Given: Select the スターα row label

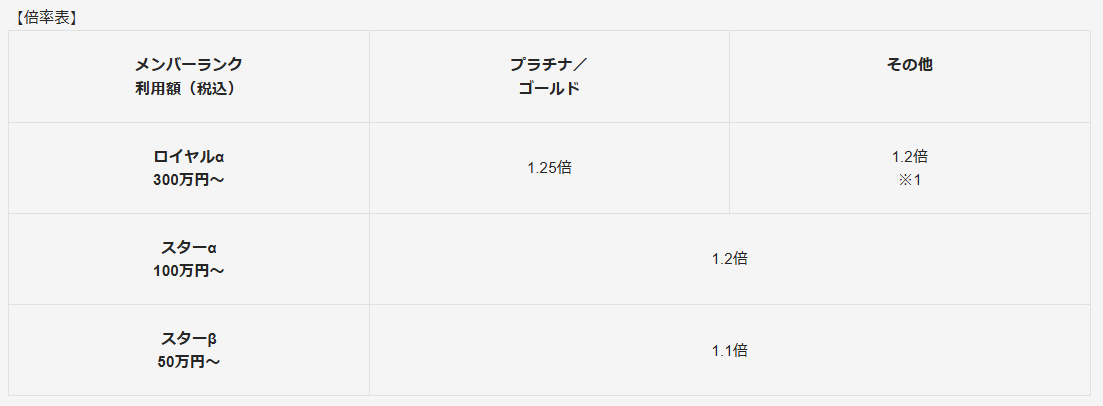Looking at the screenshot, I should click(x=189, y=248).
